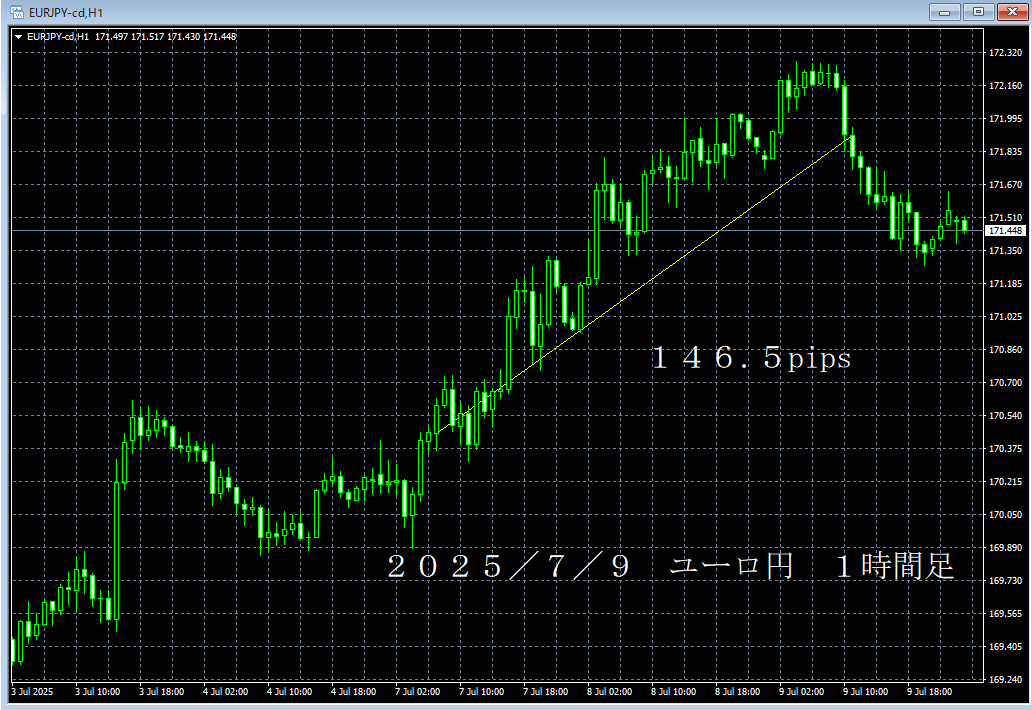
Task: Click the 172.320 price scale label
Action: [x=1004, y=53]
